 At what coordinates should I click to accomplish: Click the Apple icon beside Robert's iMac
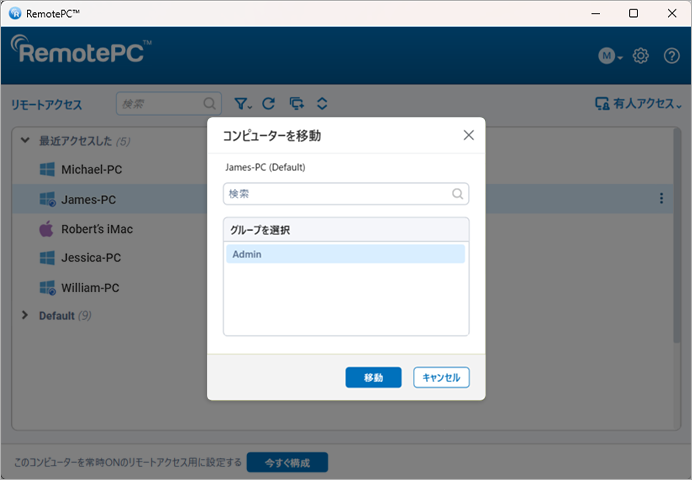(x=46, y=229)
